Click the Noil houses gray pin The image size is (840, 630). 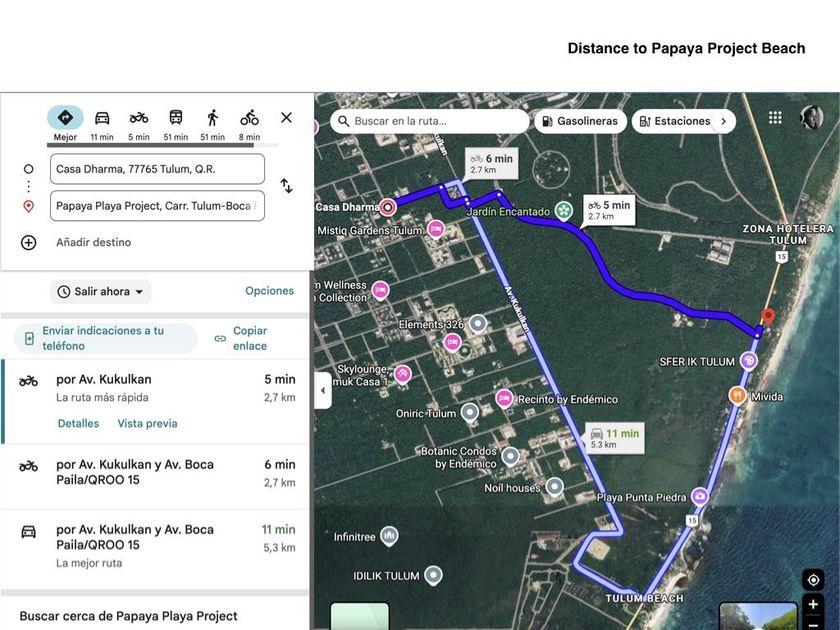coord(554,487)
